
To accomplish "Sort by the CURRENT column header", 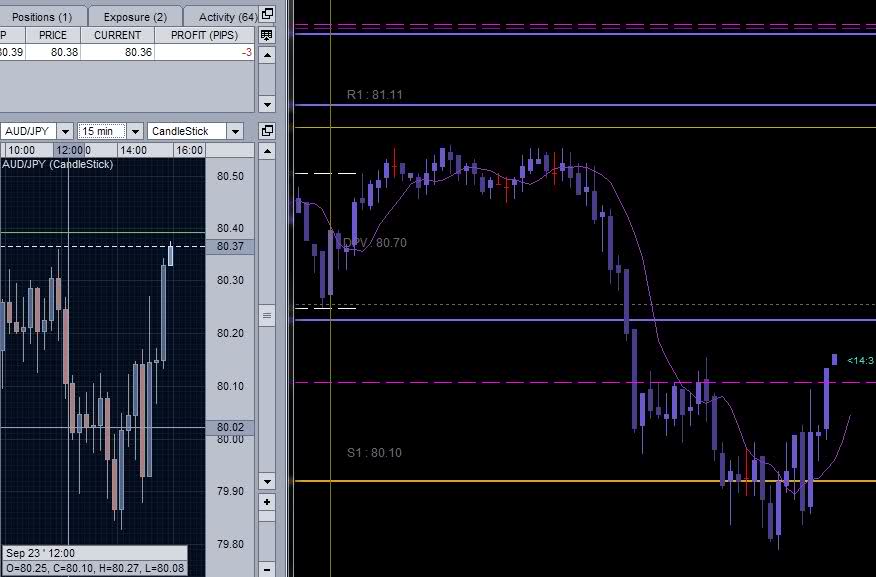I will (117, 35).
